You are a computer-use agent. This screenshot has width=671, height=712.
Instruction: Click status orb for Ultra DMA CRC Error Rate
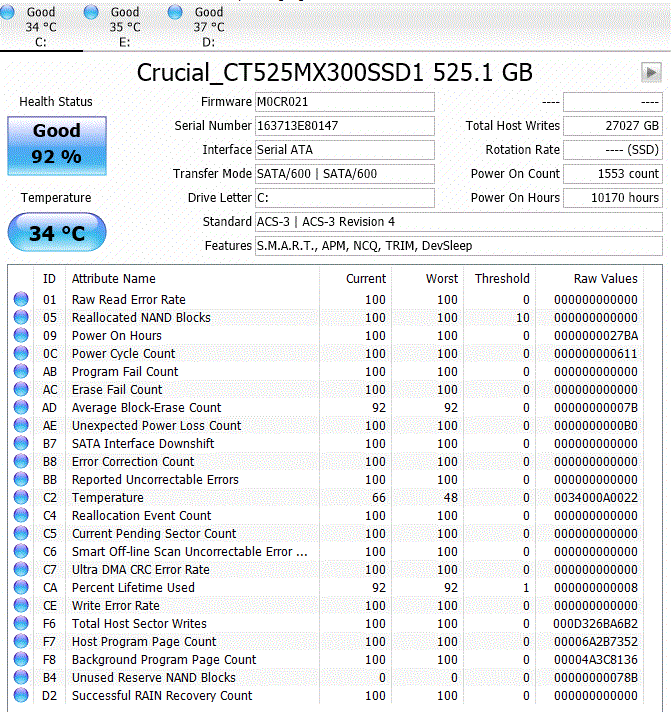pos(21,569)
